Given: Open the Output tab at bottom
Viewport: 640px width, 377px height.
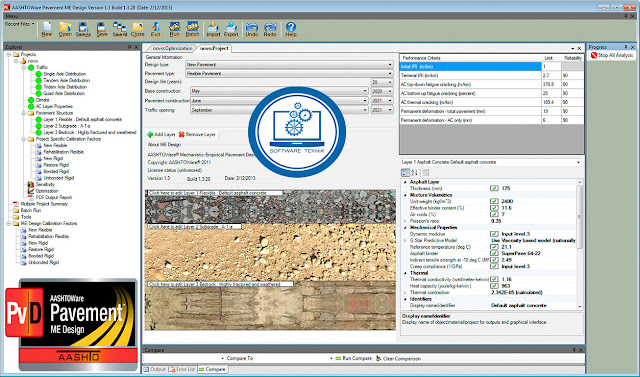Looking at the screenshot, I should click(155, 369).
